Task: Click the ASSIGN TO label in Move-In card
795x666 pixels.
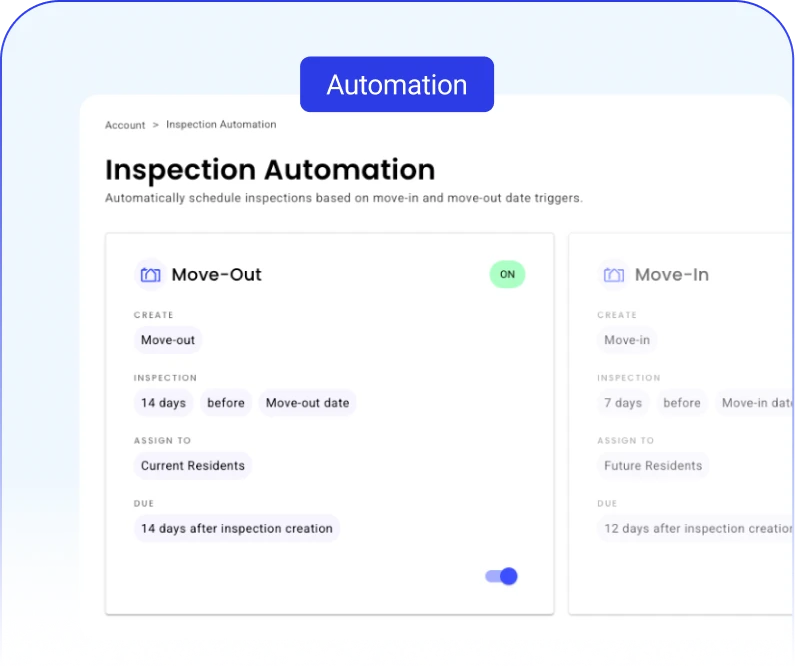Action: point(626,440)
